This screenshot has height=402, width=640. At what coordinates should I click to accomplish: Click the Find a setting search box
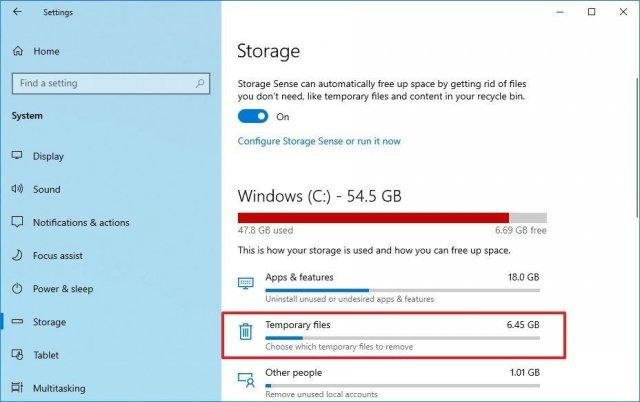click(x=111, y=83)
